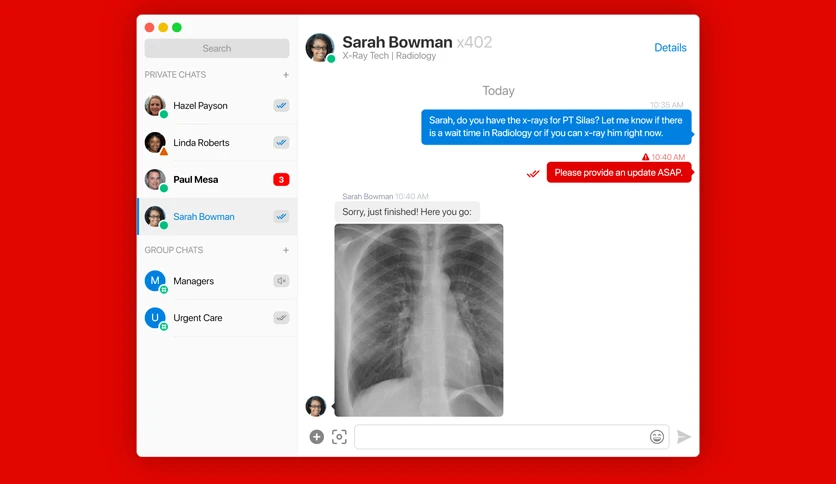Minimize window with yellow button
836x484 pixels.
163,27
